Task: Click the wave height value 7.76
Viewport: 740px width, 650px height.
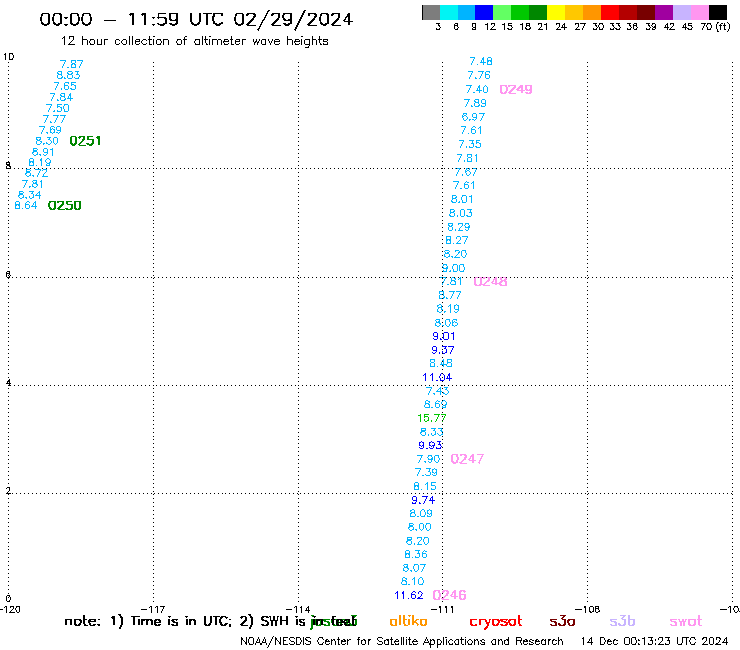Action: pyautogui.click(x=479, y=75)
